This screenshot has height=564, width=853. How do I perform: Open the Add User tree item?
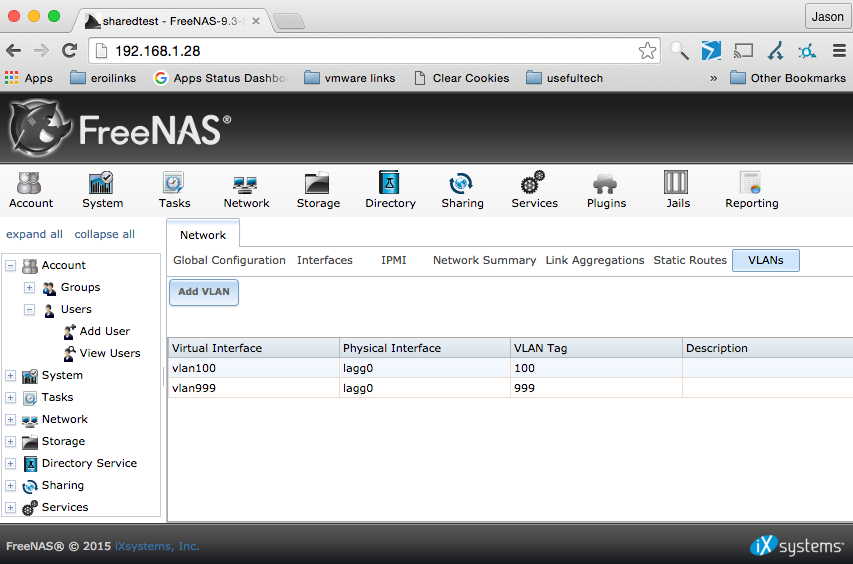point(104,331)
